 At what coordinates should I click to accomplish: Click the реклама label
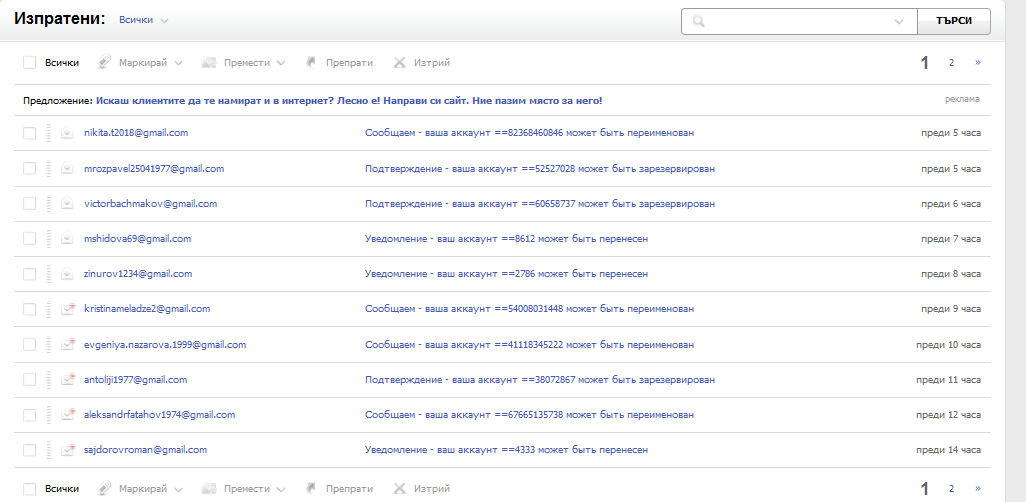pos(962,99)
